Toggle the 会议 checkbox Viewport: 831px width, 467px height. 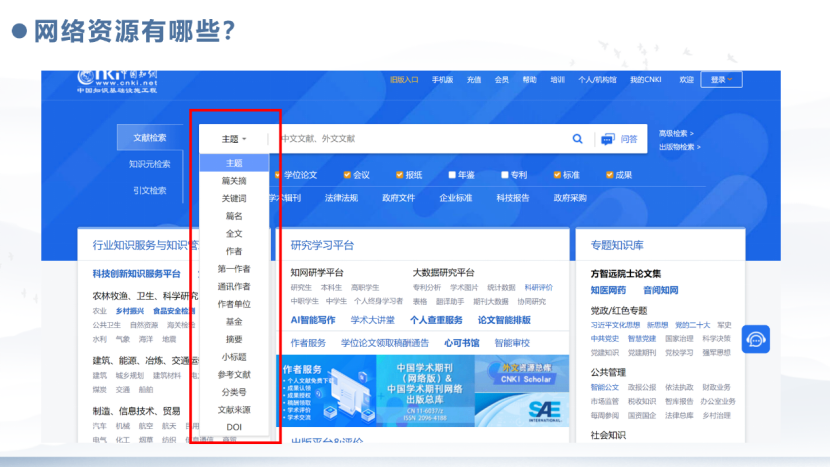(x=347, y=175)
